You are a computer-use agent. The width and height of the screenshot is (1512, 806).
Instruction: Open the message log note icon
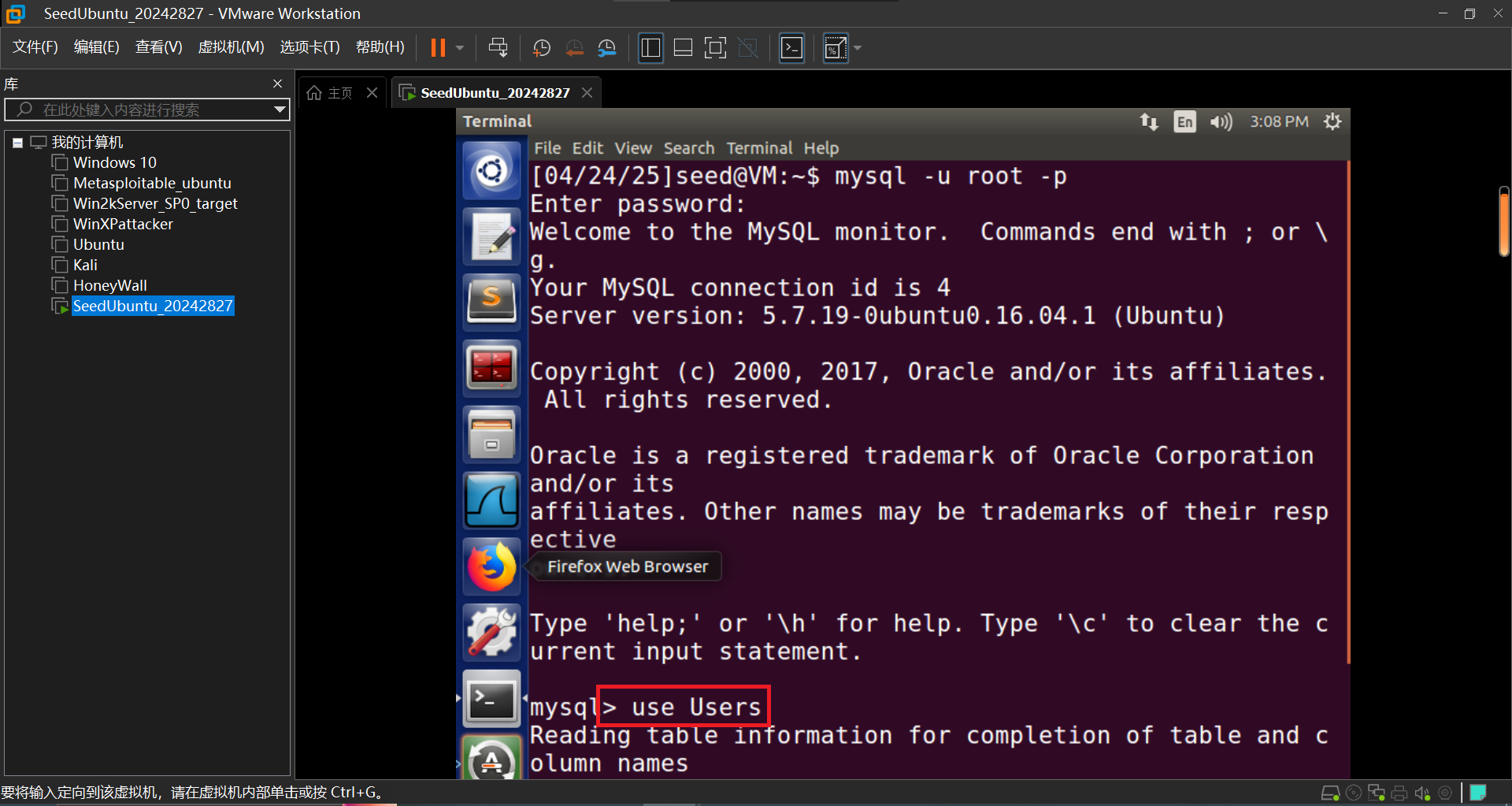1478,793
